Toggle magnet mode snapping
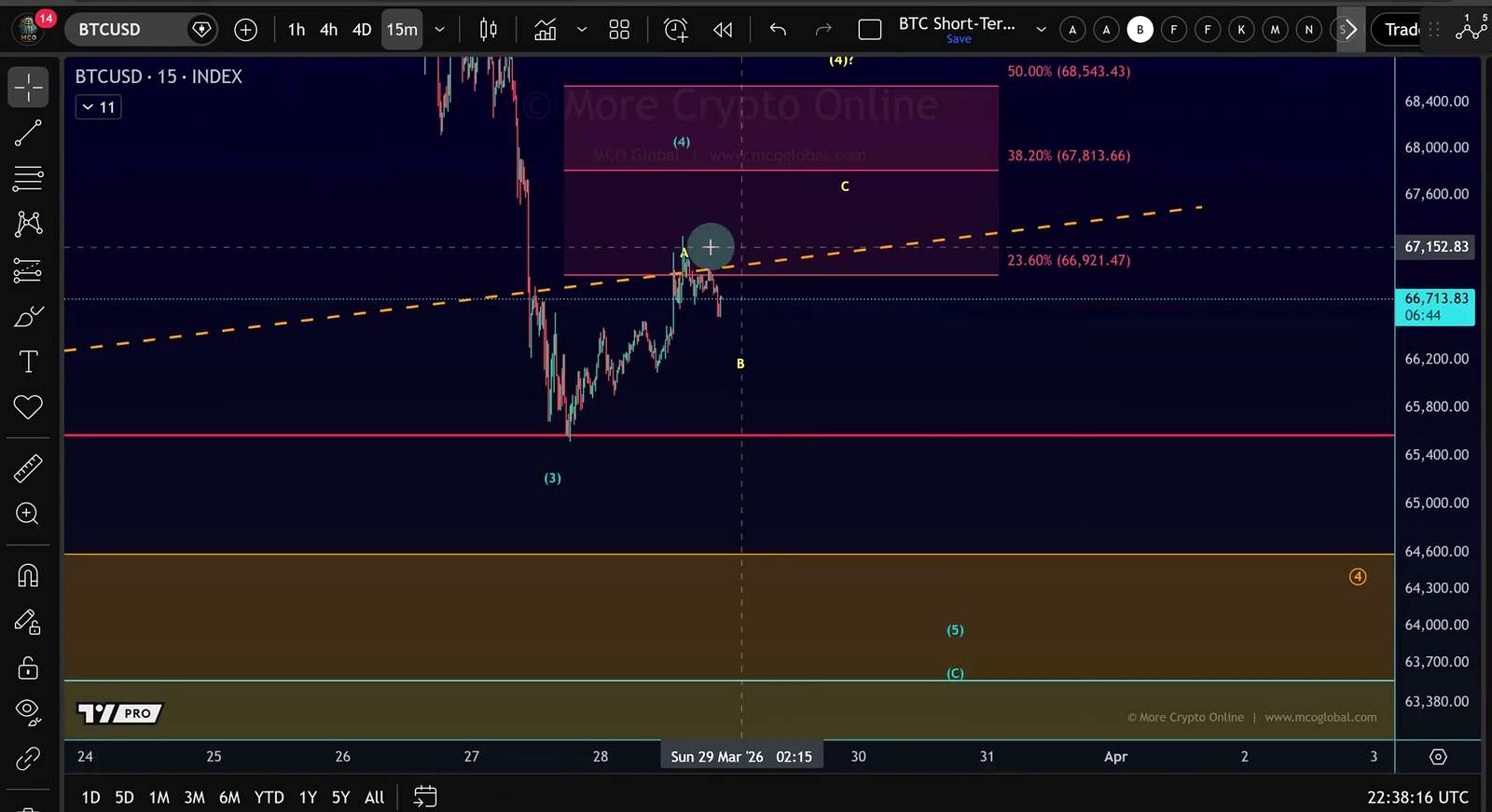The image size is (1492, 812). pyautogui.click(x=28, y=575)
